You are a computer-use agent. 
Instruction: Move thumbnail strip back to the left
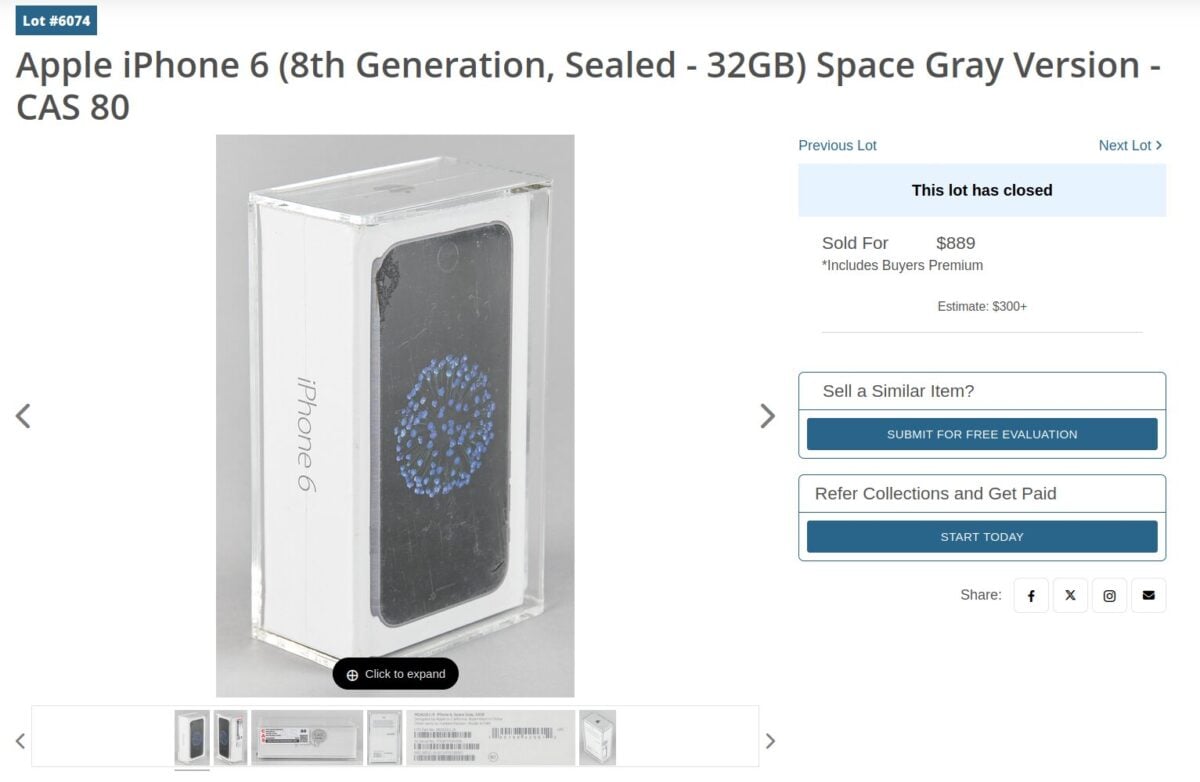click(x=20, y=741)
